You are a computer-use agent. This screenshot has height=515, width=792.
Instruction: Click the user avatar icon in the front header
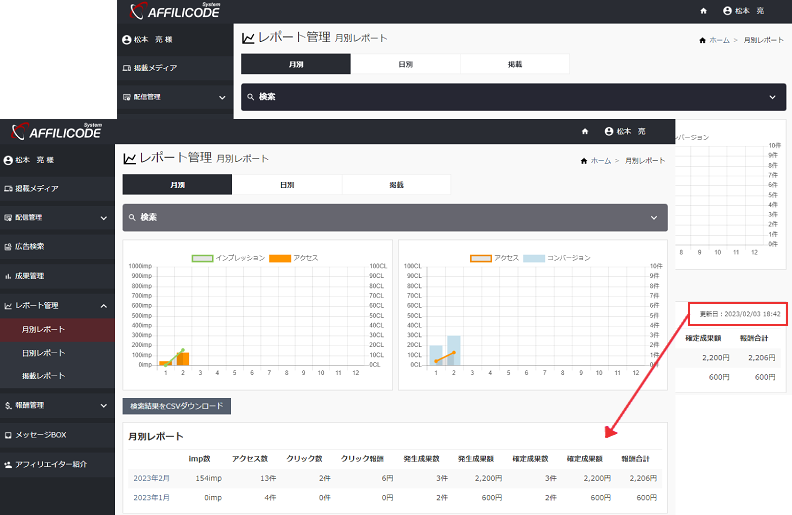[x=608, y=132]
